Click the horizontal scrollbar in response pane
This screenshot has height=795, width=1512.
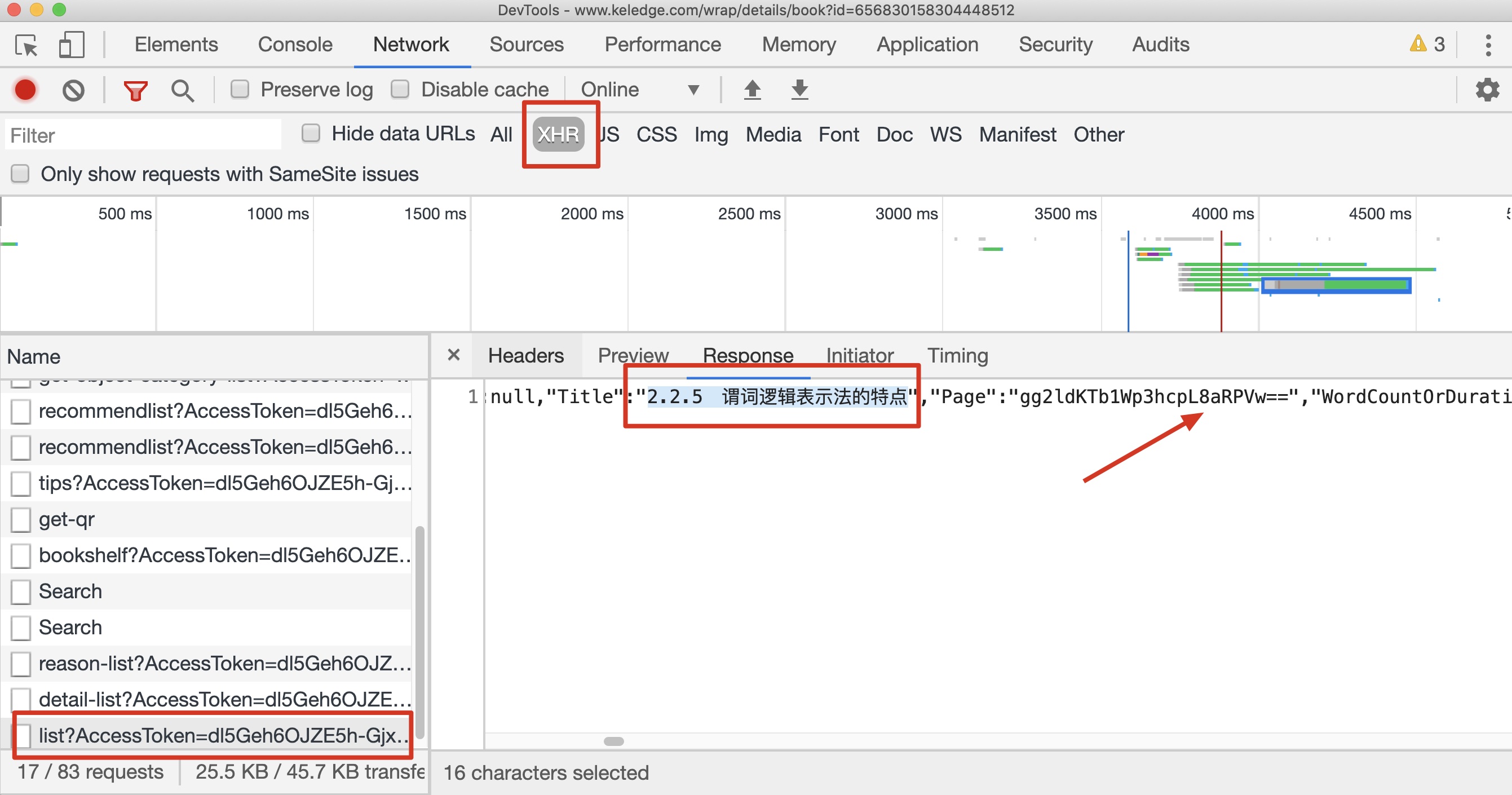(613, 741)
